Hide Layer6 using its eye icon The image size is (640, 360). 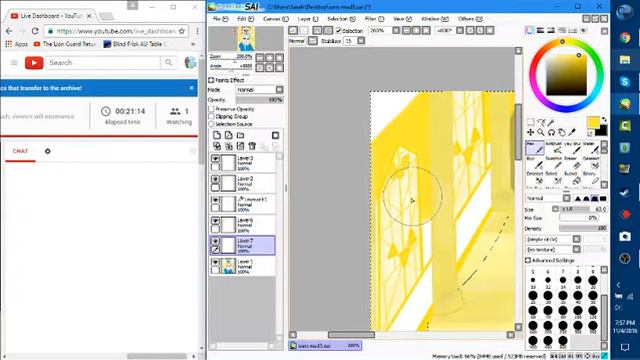point(216,221)
